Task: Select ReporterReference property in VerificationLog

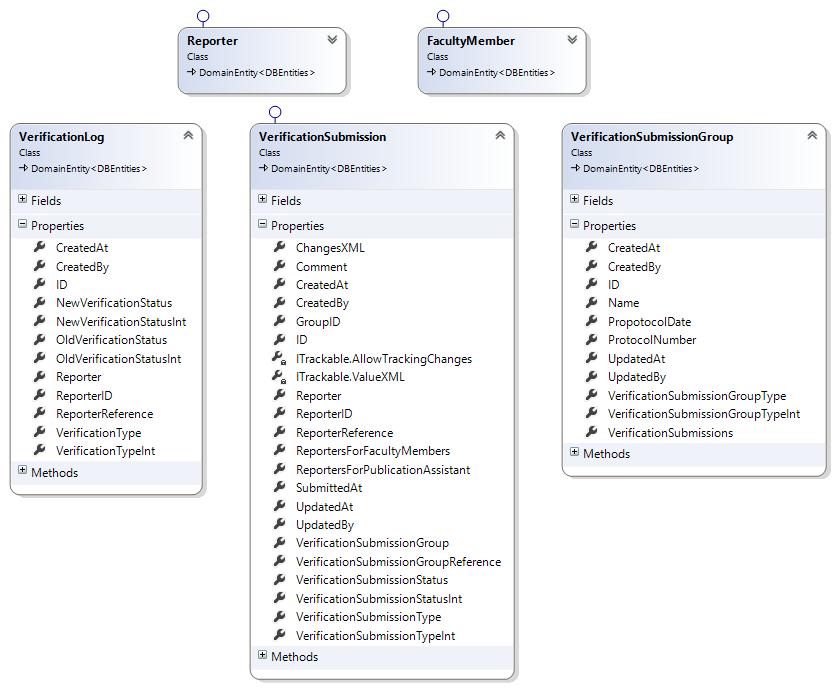Action: [104, 414]
